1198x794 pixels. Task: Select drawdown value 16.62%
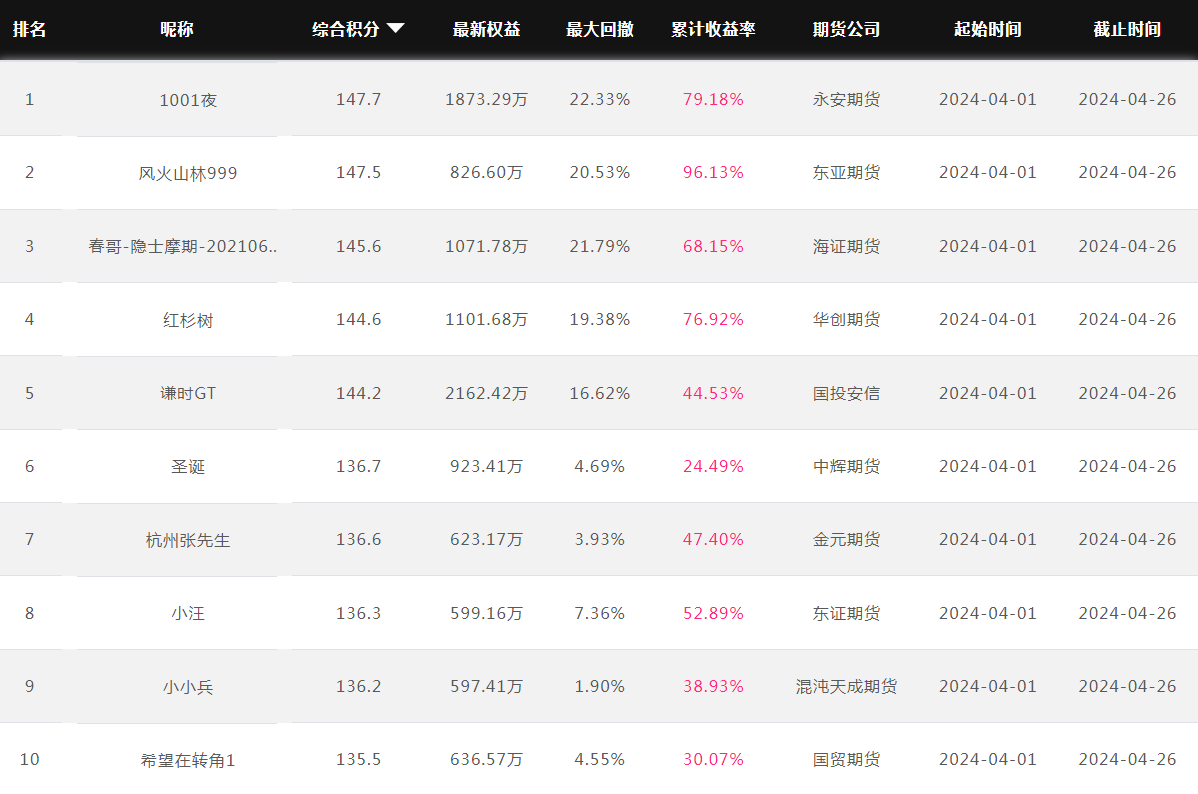[x=600, y=393]
